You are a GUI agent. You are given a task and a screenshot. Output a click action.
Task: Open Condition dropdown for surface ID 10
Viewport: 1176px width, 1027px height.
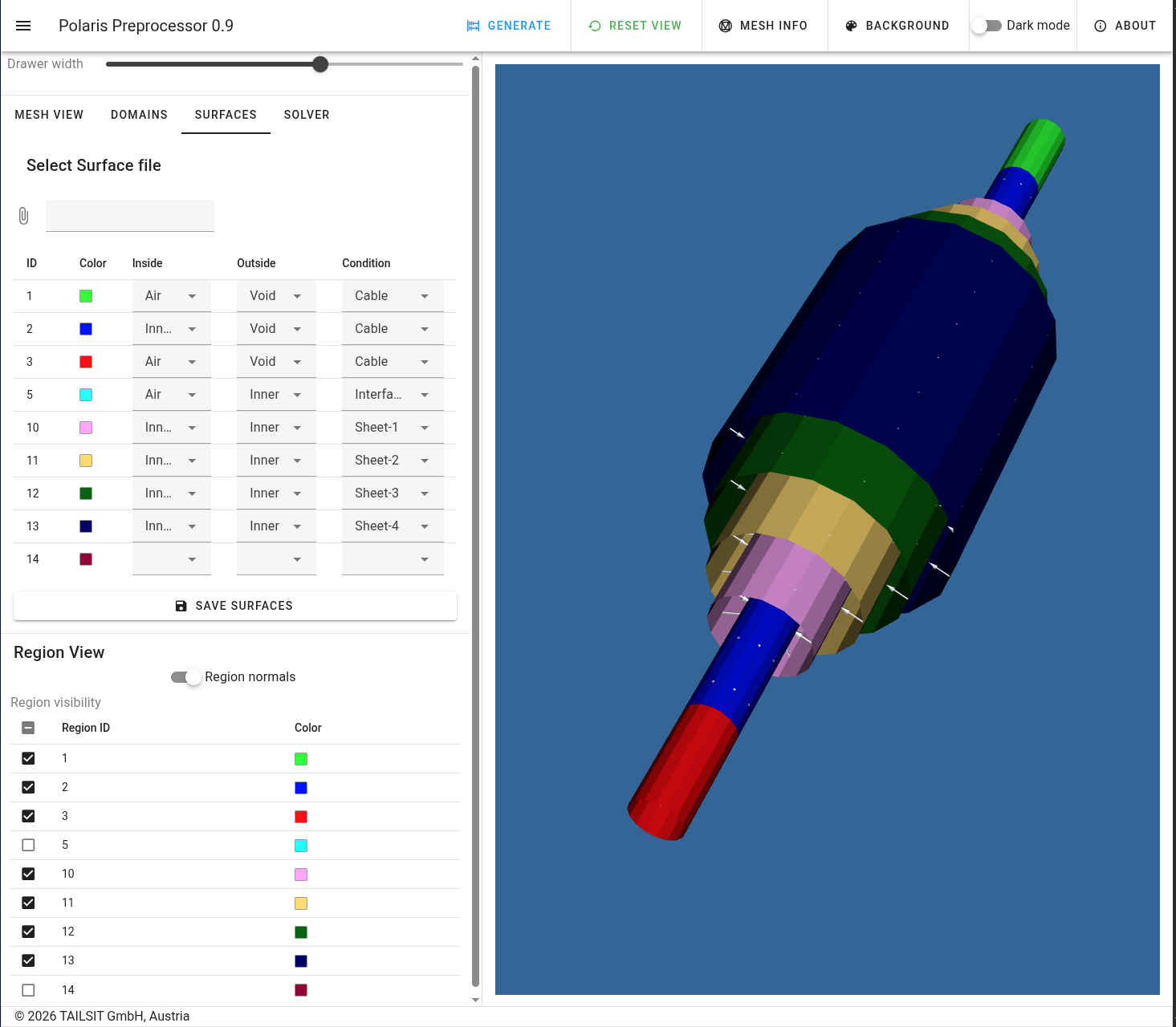point(393,428)
